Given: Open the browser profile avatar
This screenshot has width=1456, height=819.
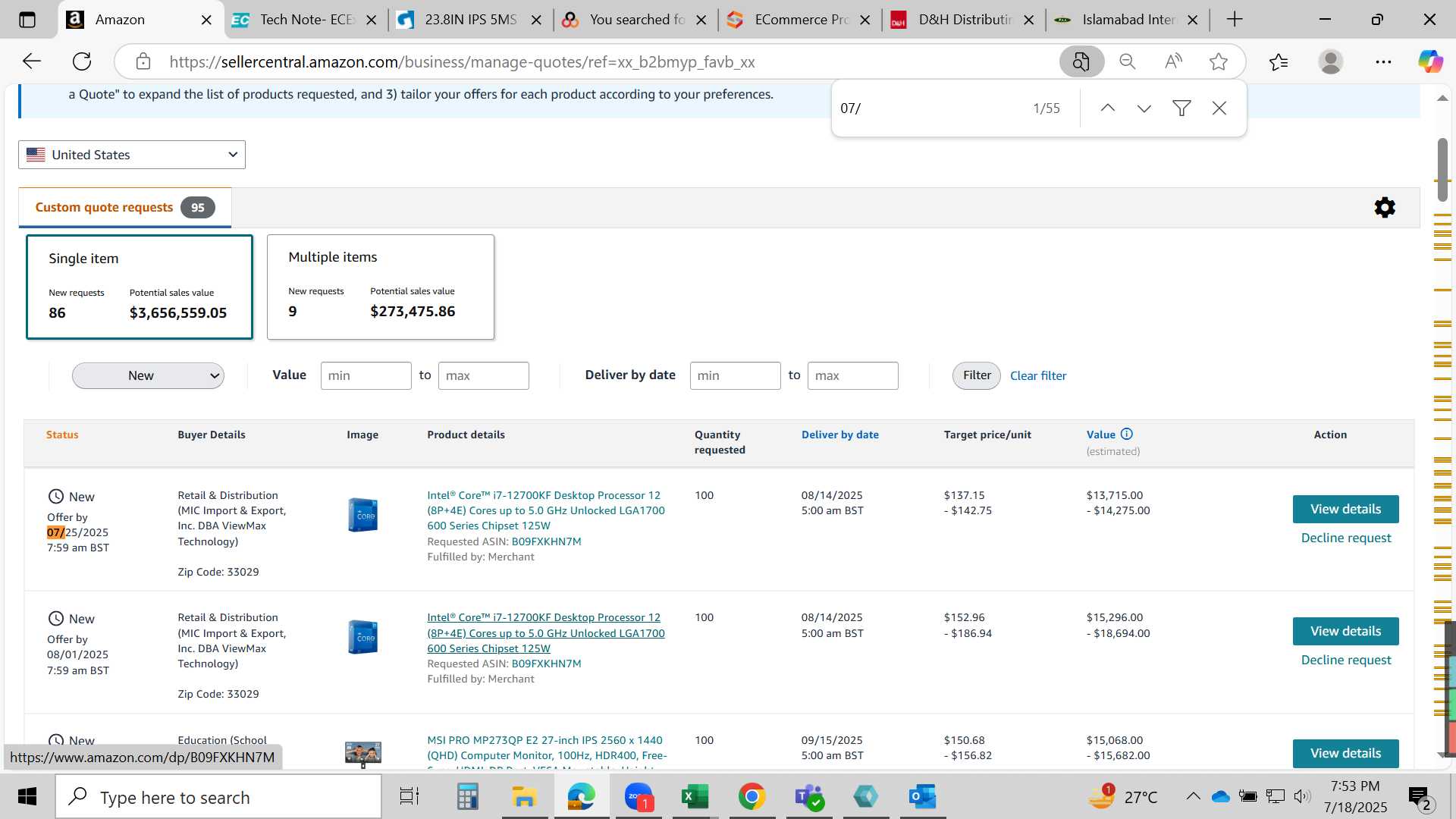Looking at the screenshot, I should click(1331, 61).
